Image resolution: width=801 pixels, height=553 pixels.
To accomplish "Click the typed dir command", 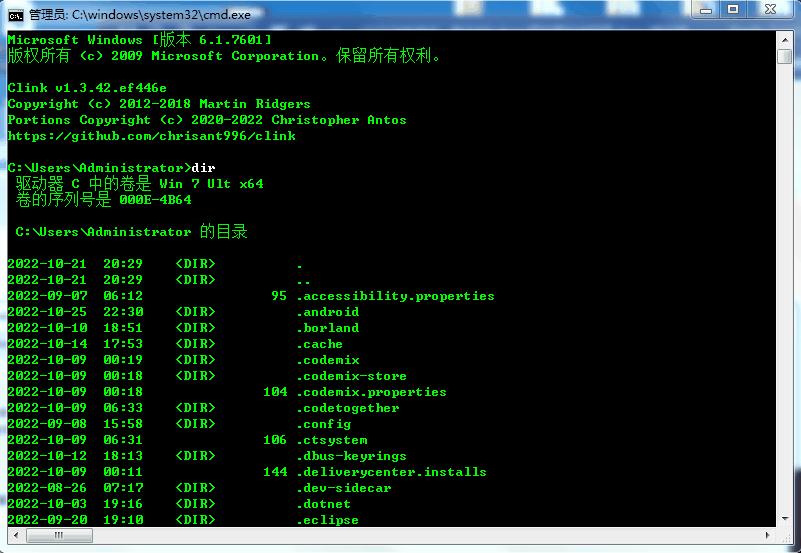I will click(x=203, y=167).
